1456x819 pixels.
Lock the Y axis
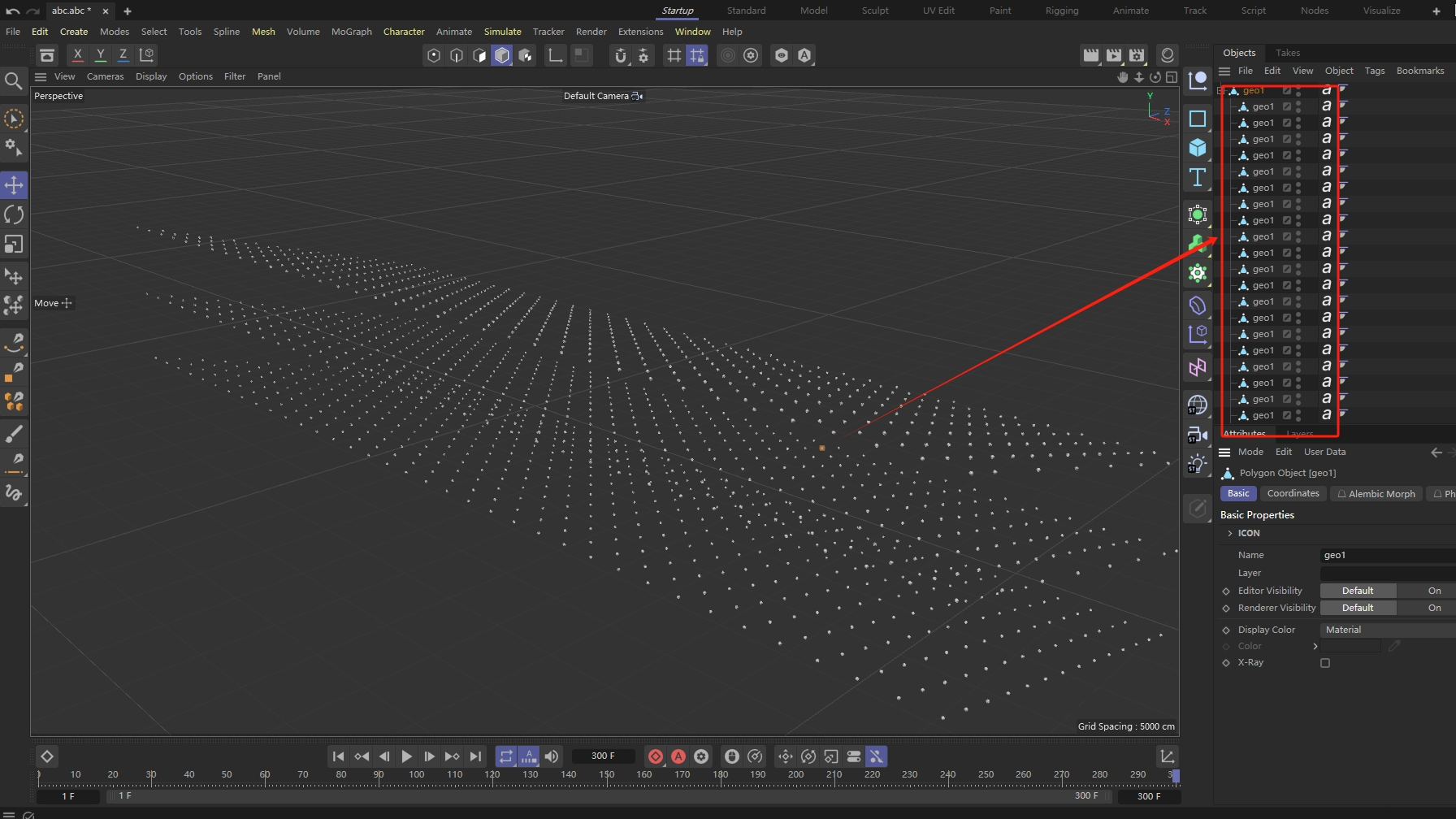click(x=100, y=54)
